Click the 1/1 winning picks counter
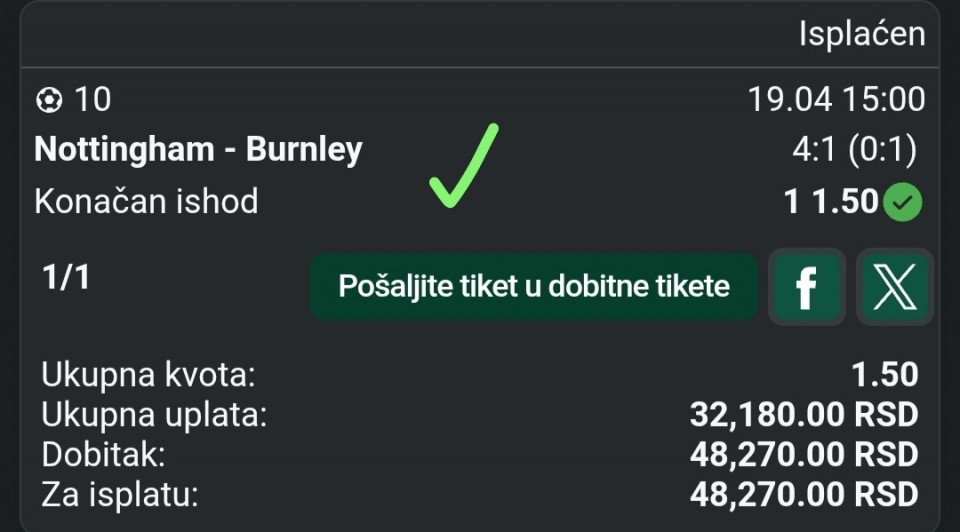Screen dimensions: 960x532 click(66, 277)
